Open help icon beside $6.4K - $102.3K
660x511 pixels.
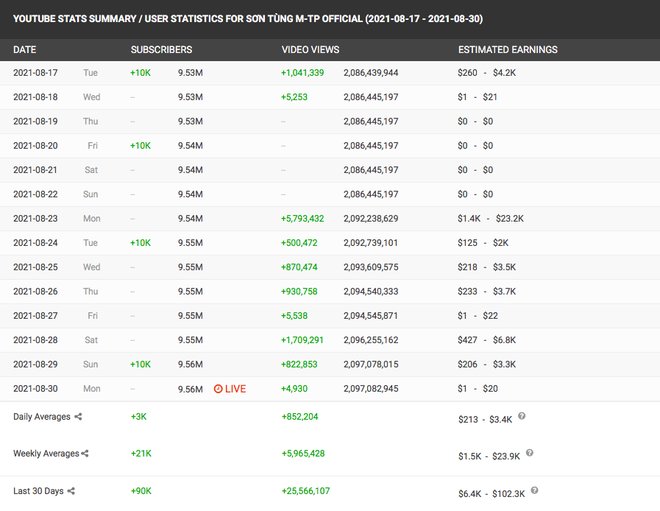(535, 490)
